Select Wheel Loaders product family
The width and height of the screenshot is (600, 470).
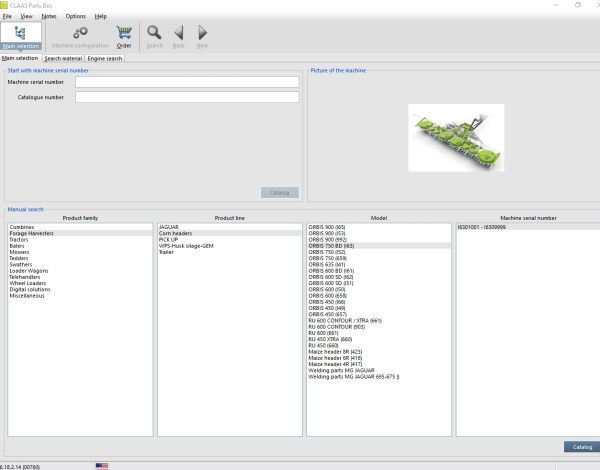pyautogui.click(x=80, y=283)
